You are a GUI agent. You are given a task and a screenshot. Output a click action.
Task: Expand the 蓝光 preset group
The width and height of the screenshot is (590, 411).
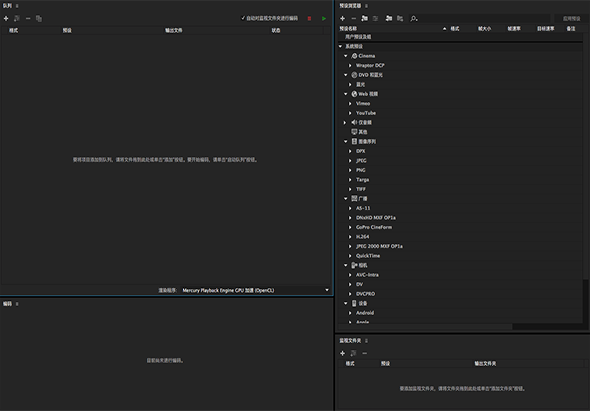coord(350,84)
